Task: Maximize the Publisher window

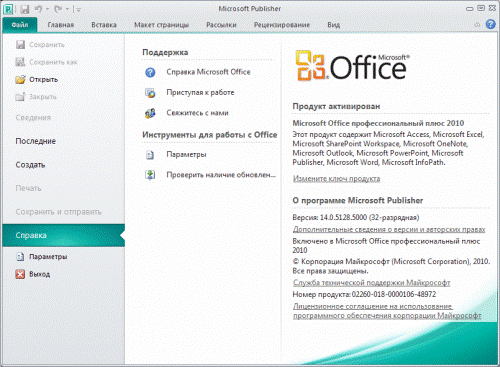Action: pyautogui.click(x=481, y=8)
